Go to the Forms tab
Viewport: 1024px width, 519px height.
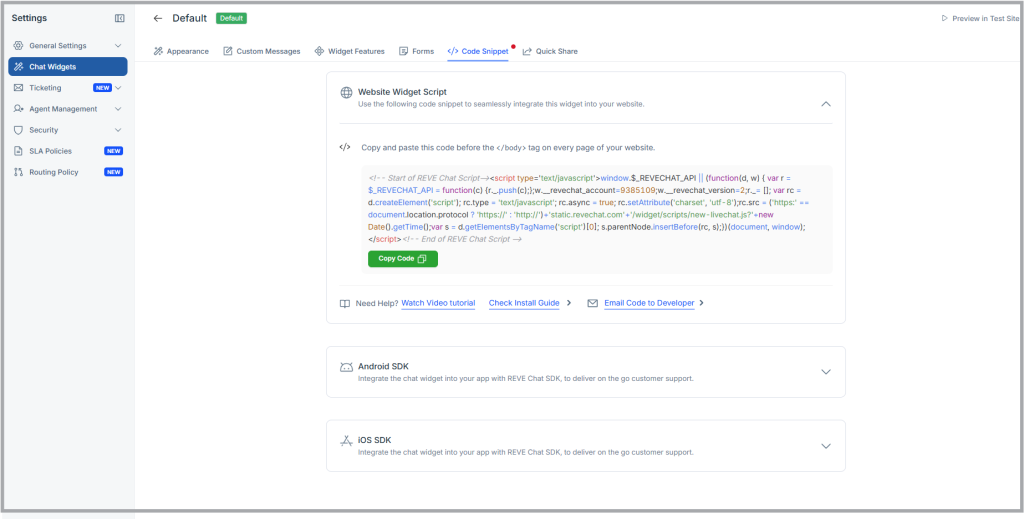point(417,51)
